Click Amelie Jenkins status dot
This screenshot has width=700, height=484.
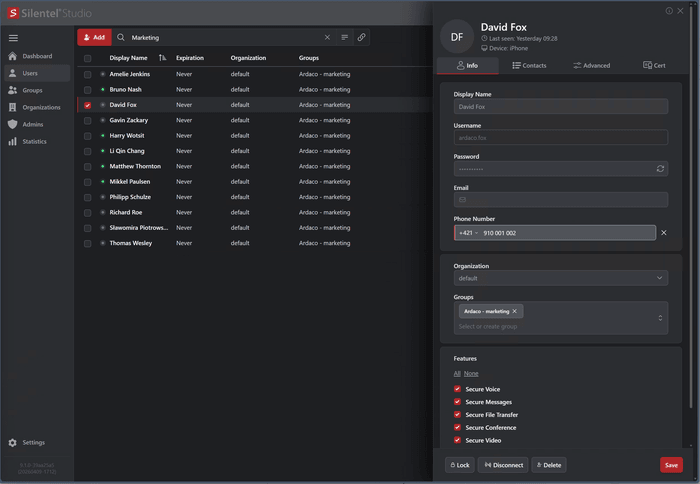103,74
